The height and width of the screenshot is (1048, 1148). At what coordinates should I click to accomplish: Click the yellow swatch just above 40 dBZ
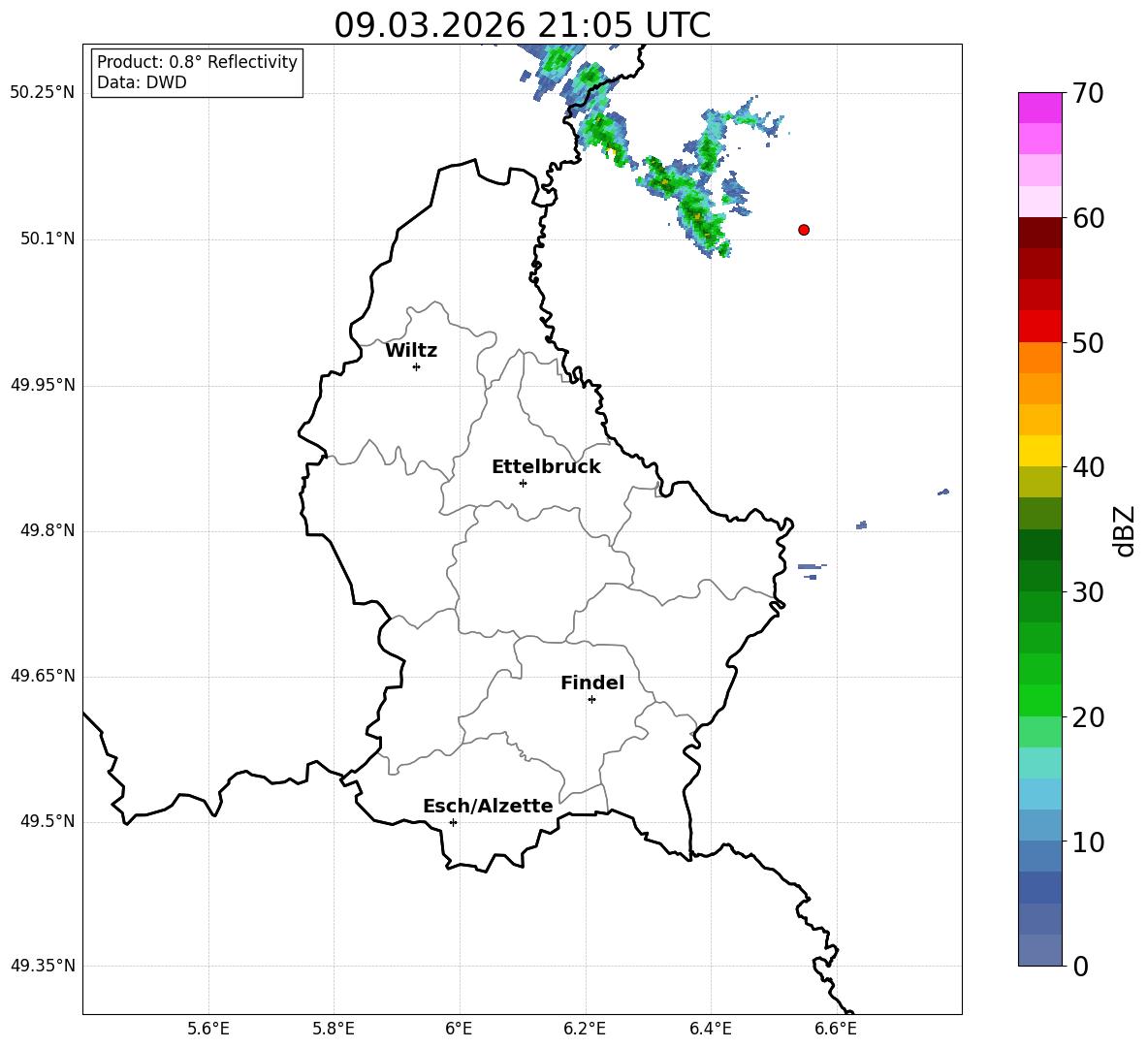(1040, 451)
